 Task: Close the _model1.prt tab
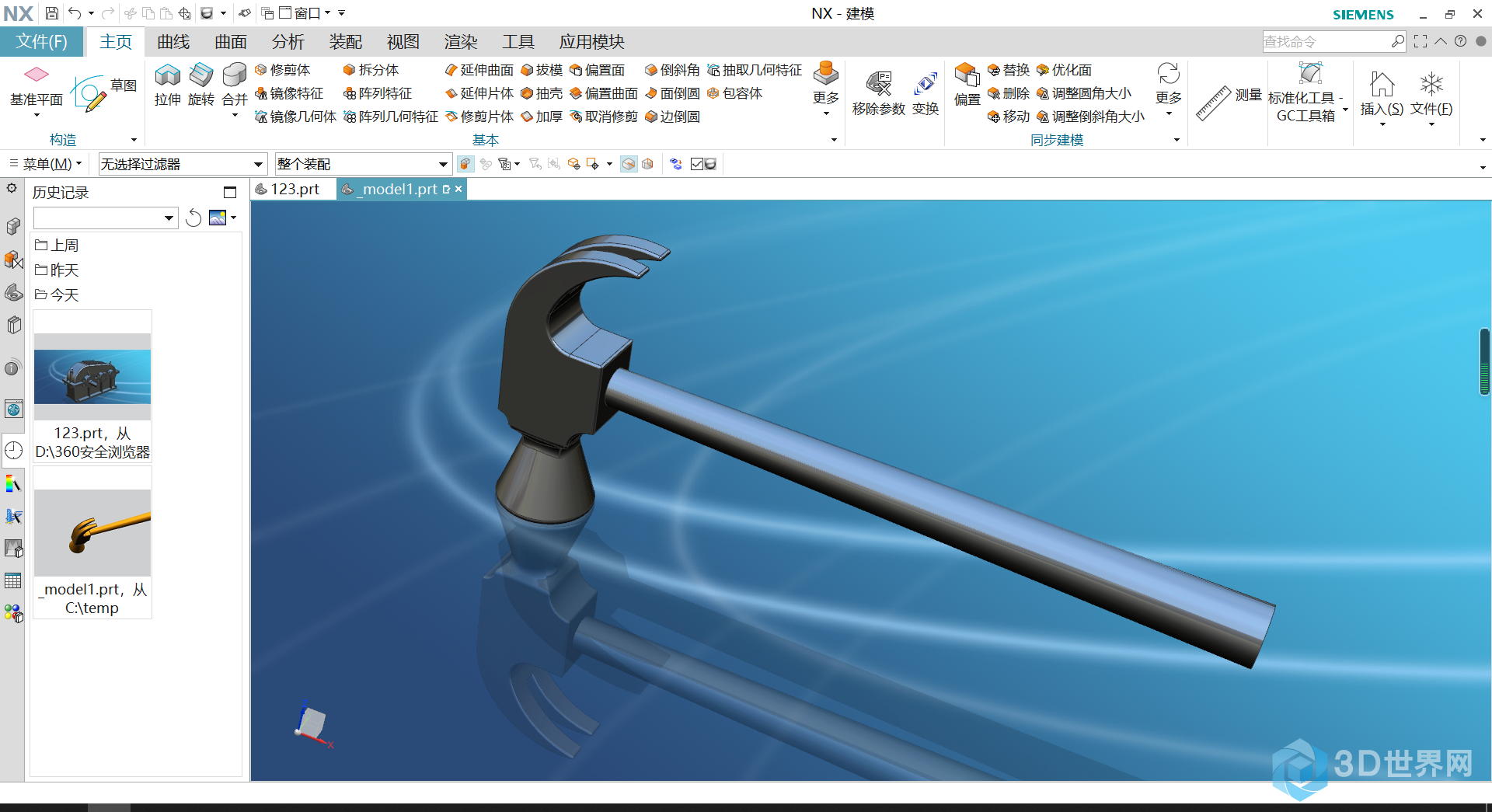[458, 189]
